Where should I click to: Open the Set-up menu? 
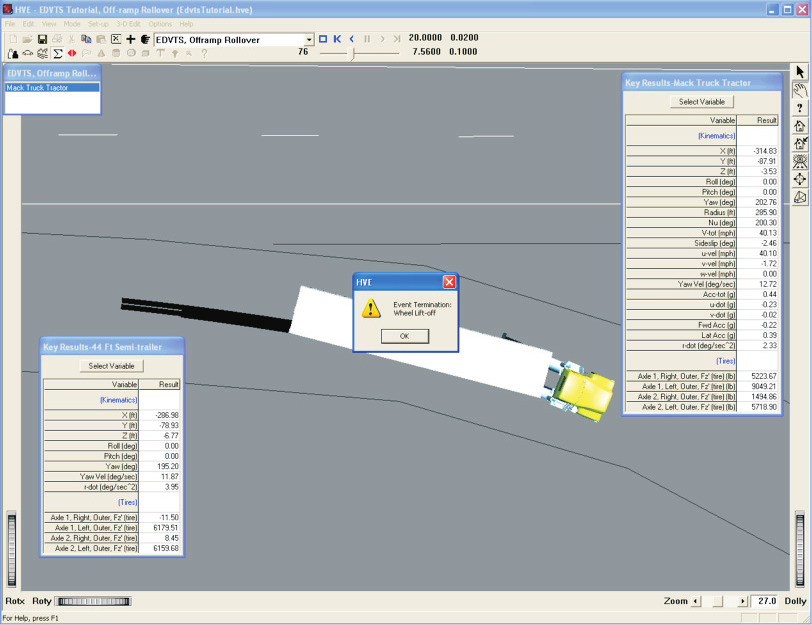(98, 24)
